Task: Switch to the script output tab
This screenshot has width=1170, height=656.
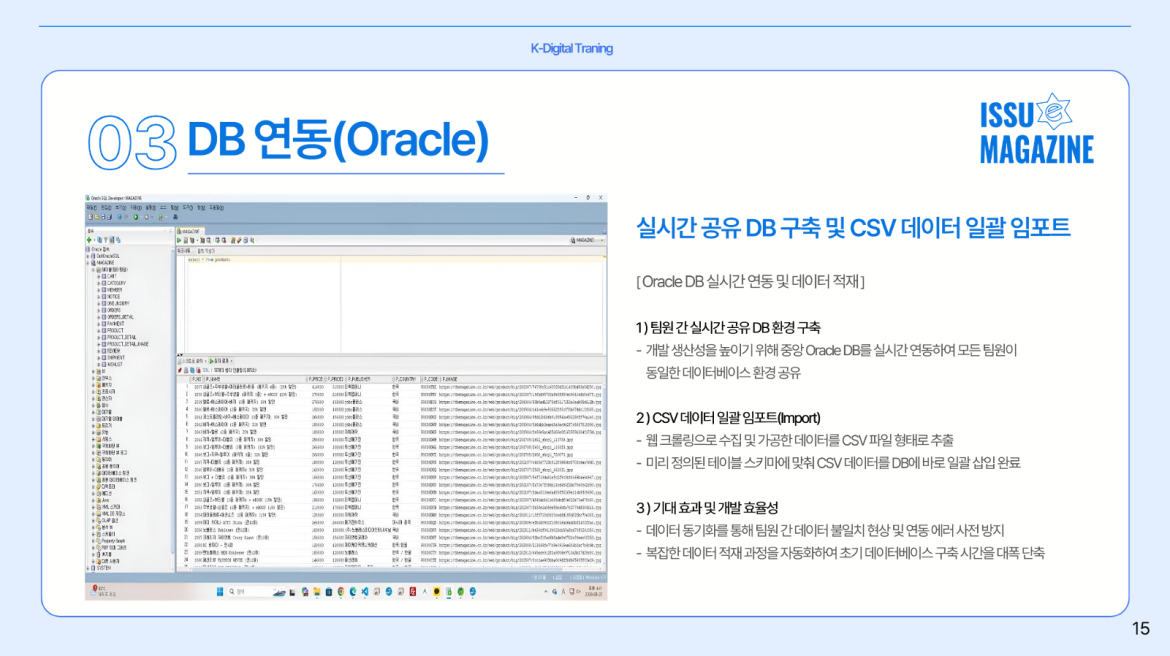Action: 191,361
